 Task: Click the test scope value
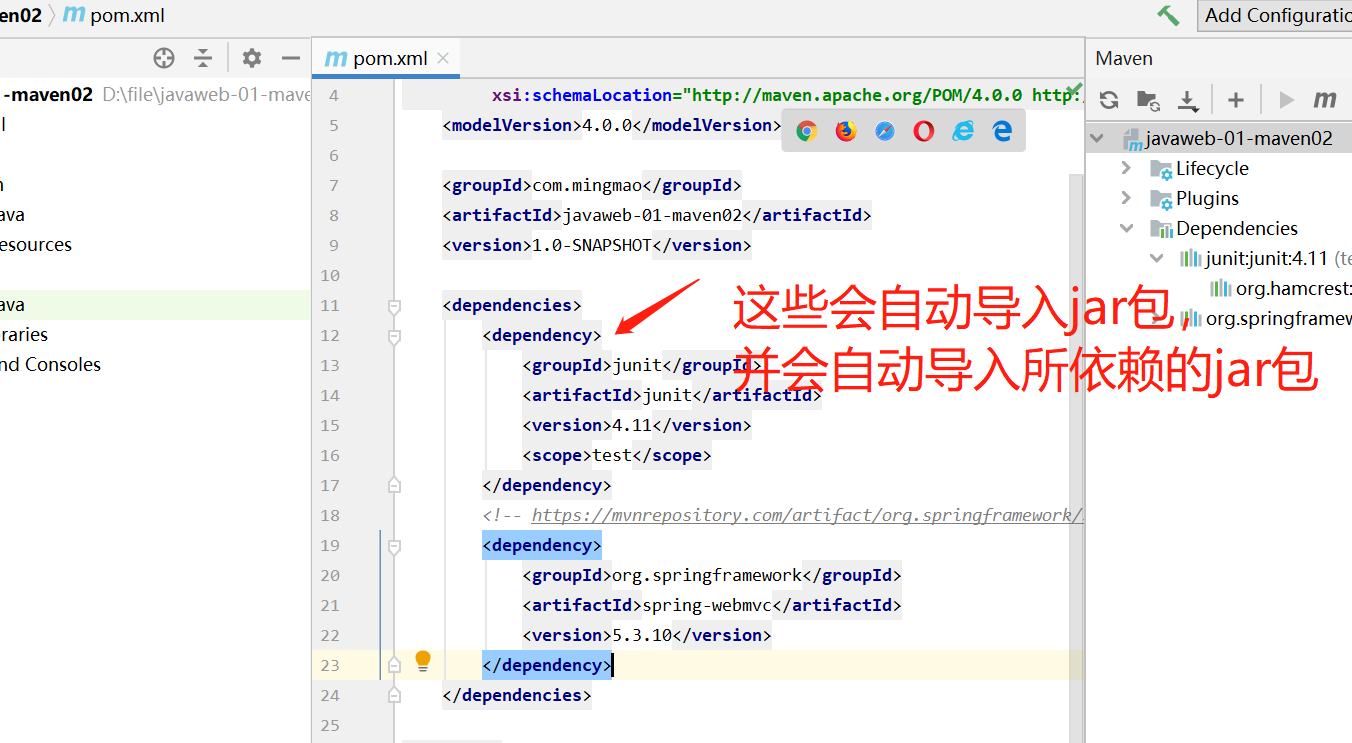click(612, 455)
